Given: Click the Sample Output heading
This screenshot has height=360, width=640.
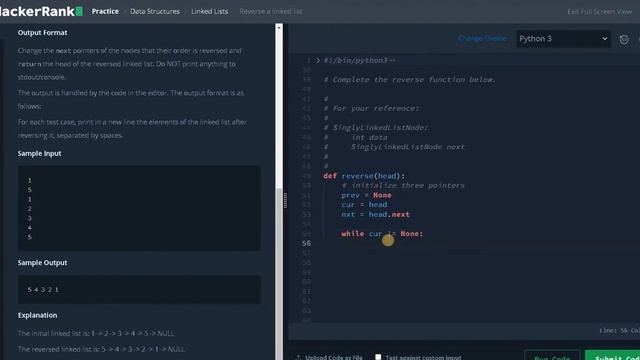Looking at the screenshot, I should click(x=42, y=263).
